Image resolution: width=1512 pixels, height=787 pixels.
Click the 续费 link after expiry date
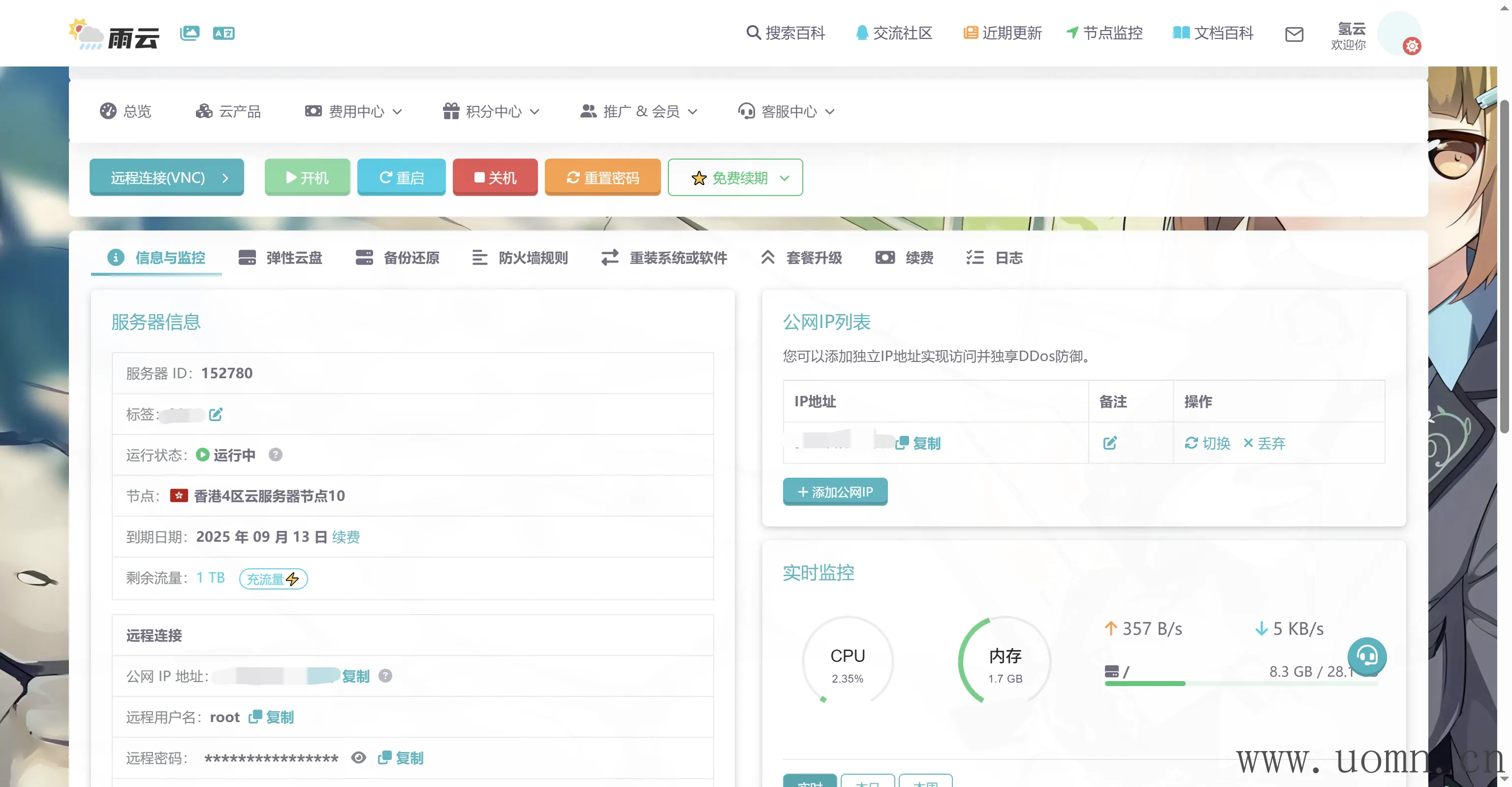pos(346,537)
